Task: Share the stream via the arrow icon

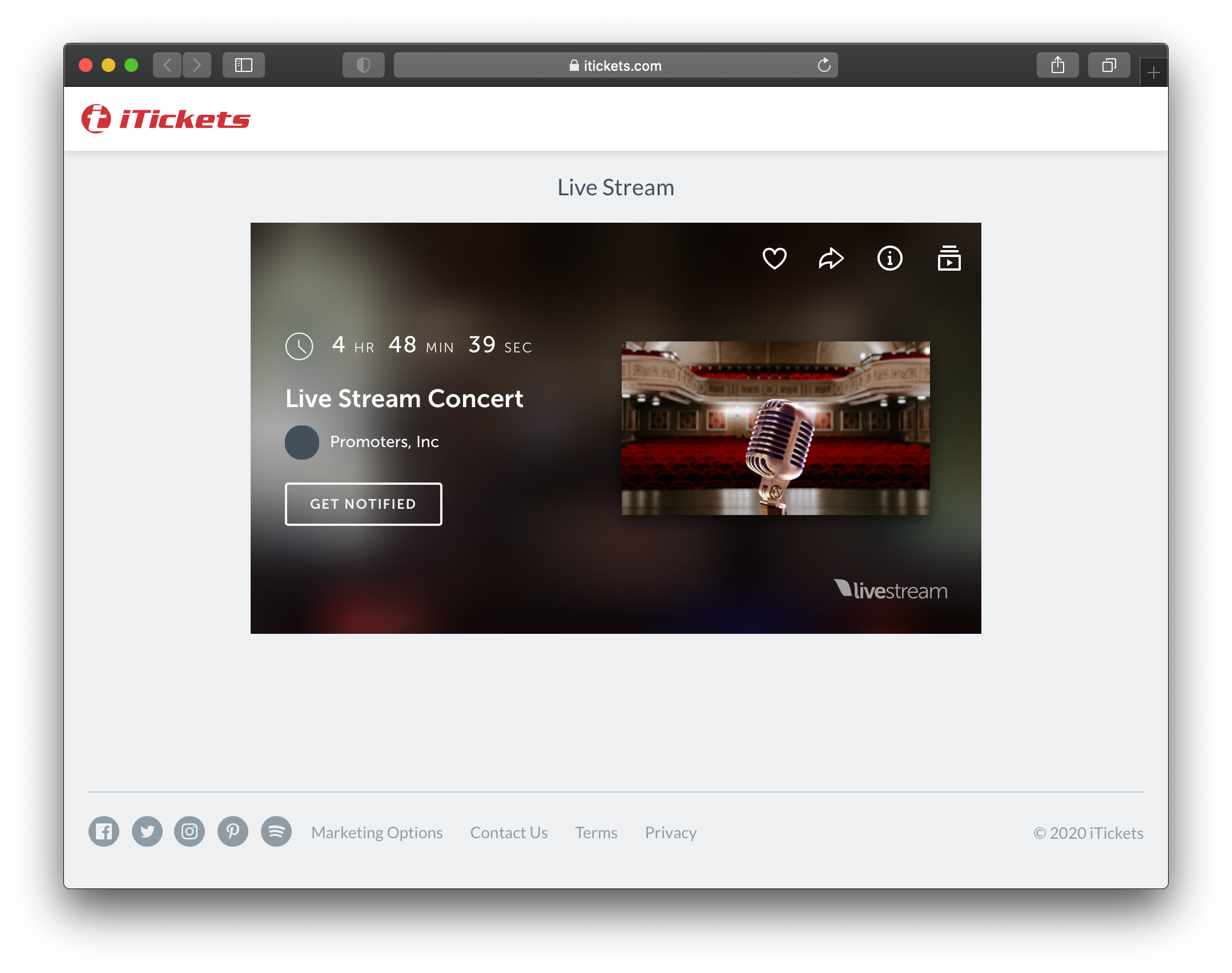Action: pos(831,259)
